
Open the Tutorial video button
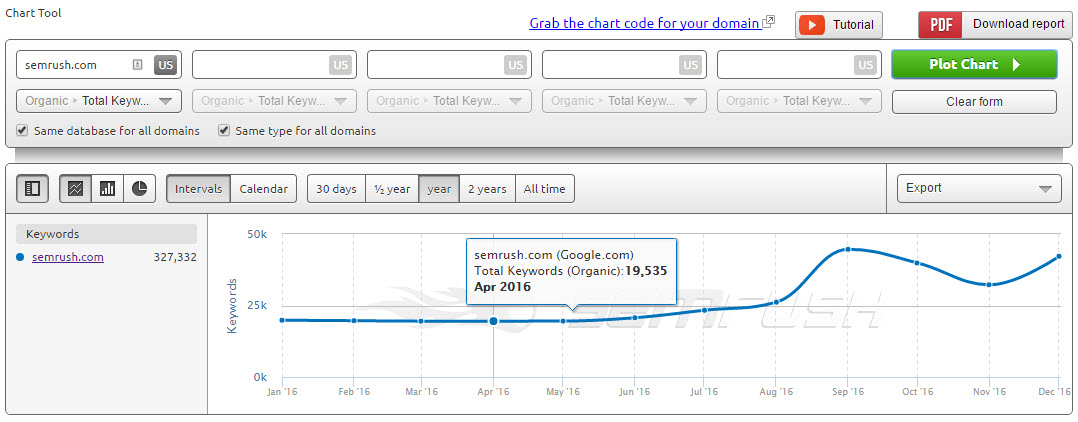click(x=839, y=25)
